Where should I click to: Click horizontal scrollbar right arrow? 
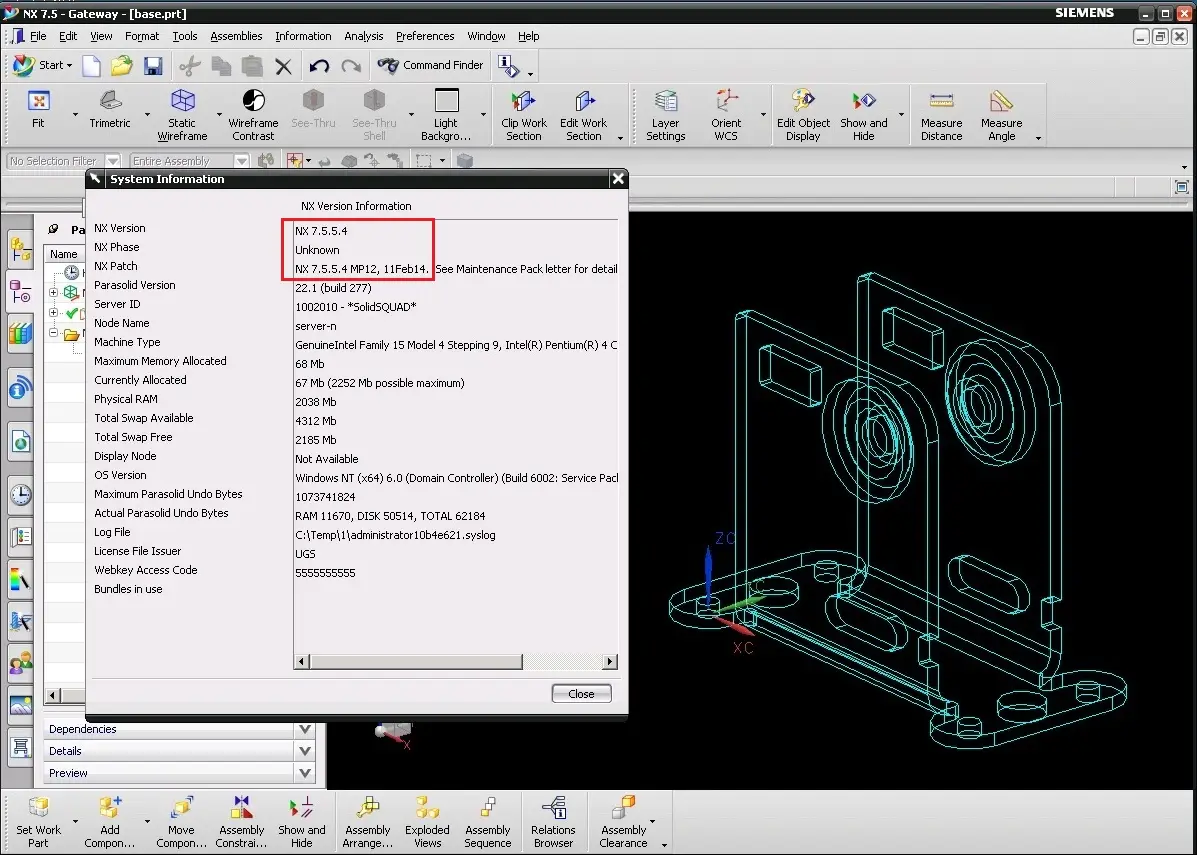pos(609,661)
